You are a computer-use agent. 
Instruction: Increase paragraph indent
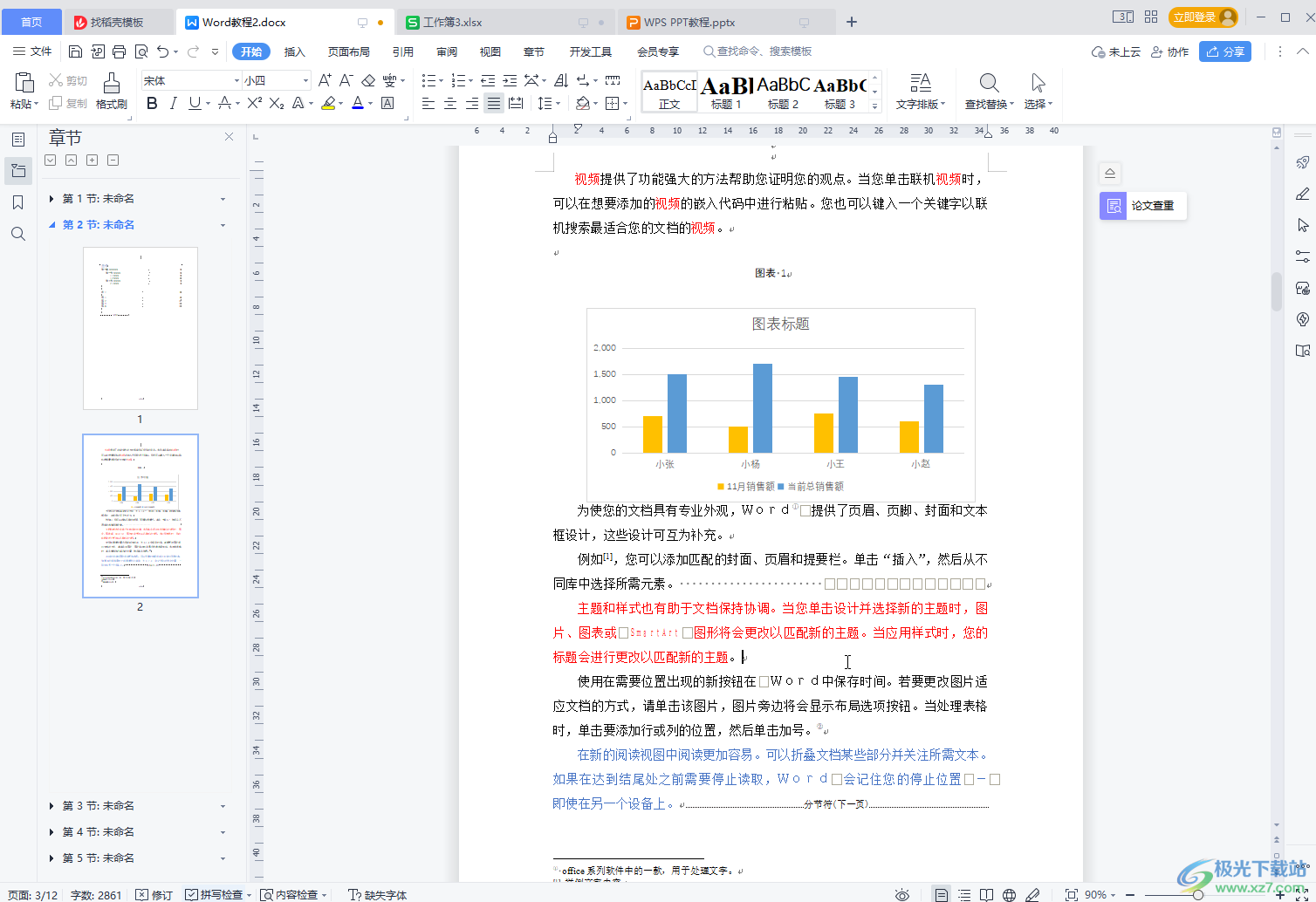click(510, 80)
